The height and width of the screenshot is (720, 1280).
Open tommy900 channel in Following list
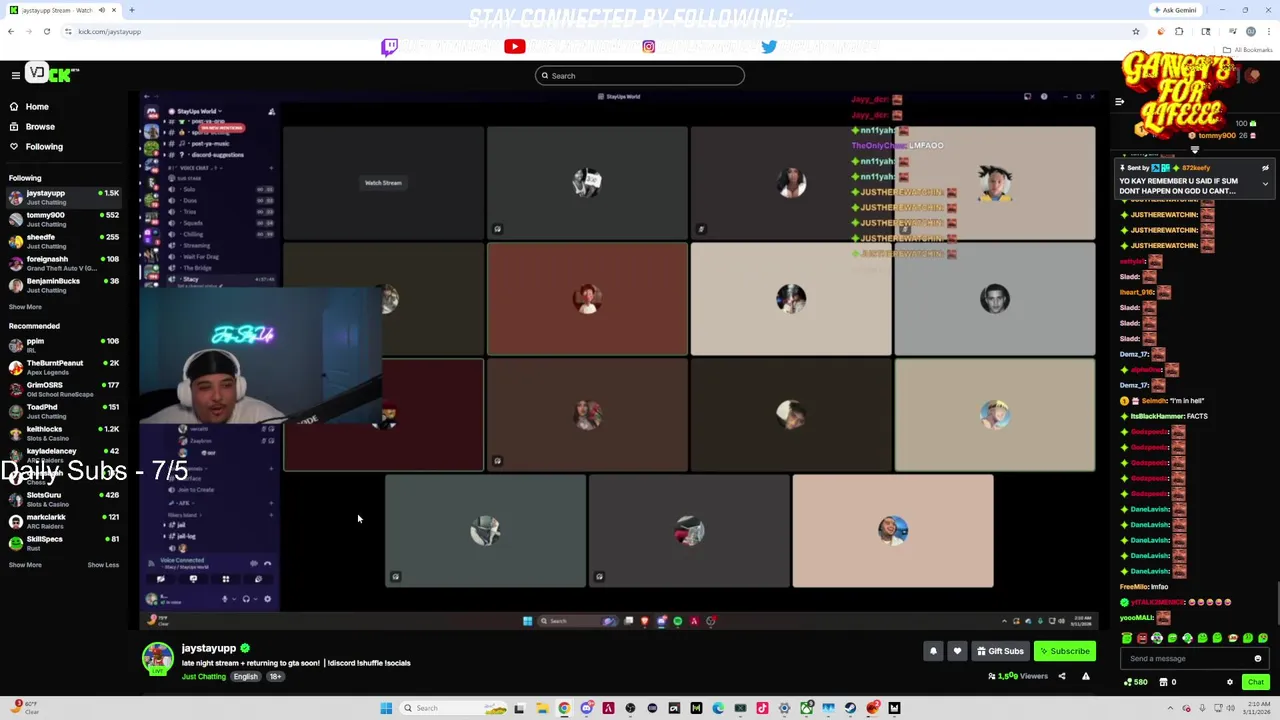(x=62, y=219)
